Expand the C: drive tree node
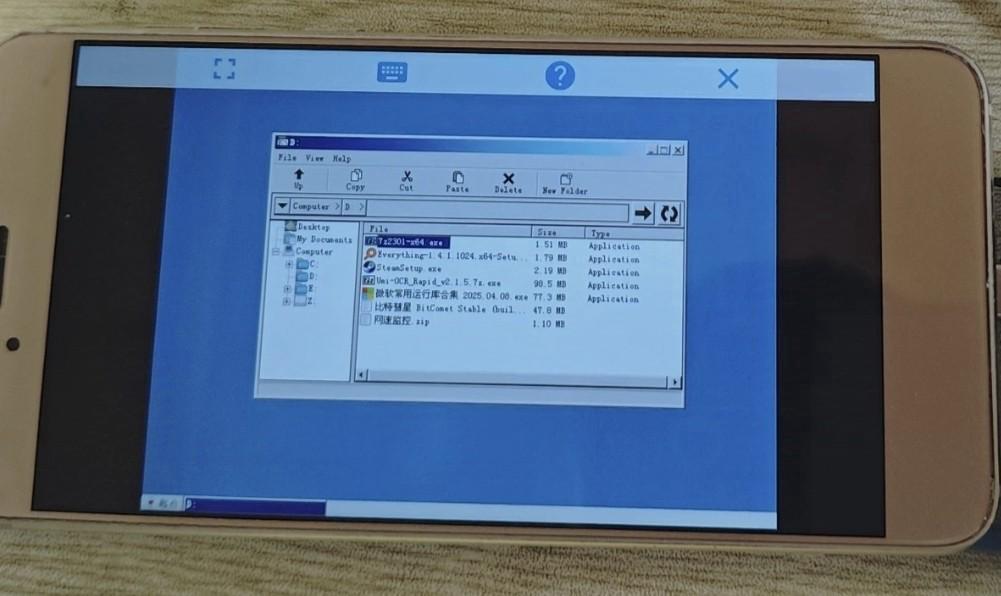This screenshot has width=1001, height=596. [x=290, y=264]
